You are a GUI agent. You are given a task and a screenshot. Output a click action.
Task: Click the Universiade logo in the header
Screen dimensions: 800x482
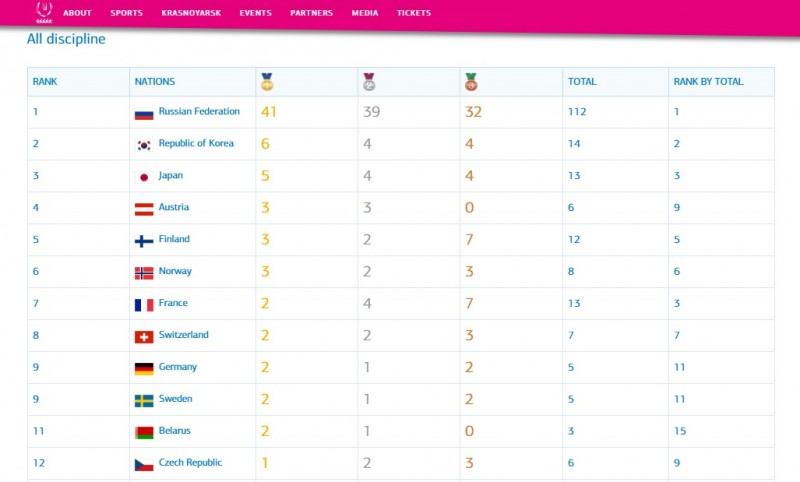[x=44, y=12]
